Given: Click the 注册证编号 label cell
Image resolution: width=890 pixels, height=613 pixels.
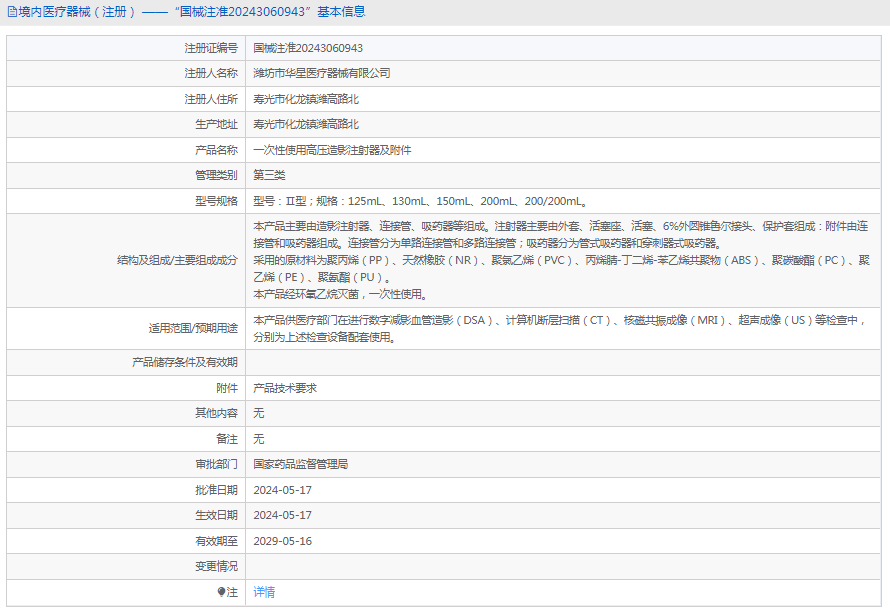Looking at the screenshot, I should point(126,48).
